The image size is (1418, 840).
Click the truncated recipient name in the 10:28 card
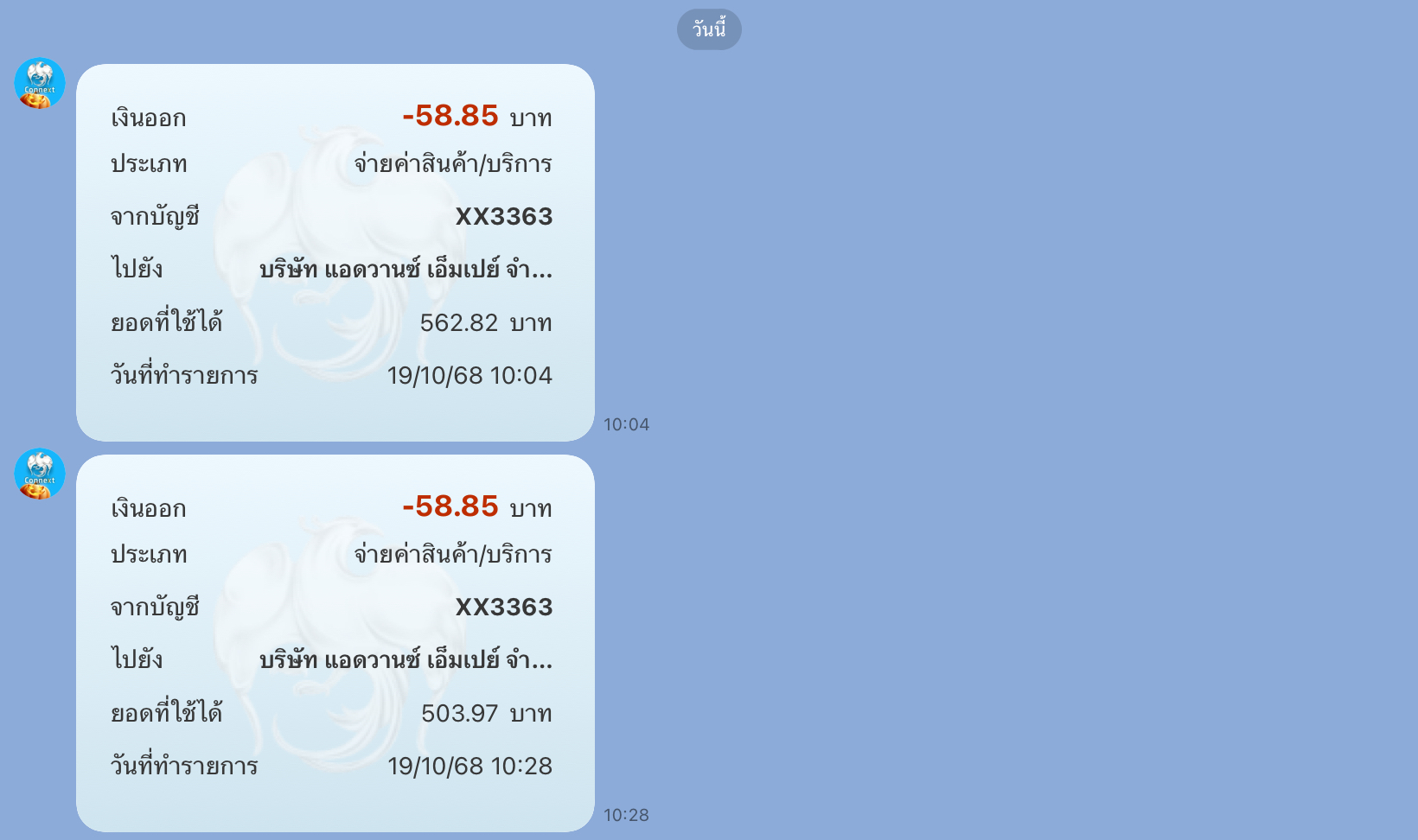point(406,659)
